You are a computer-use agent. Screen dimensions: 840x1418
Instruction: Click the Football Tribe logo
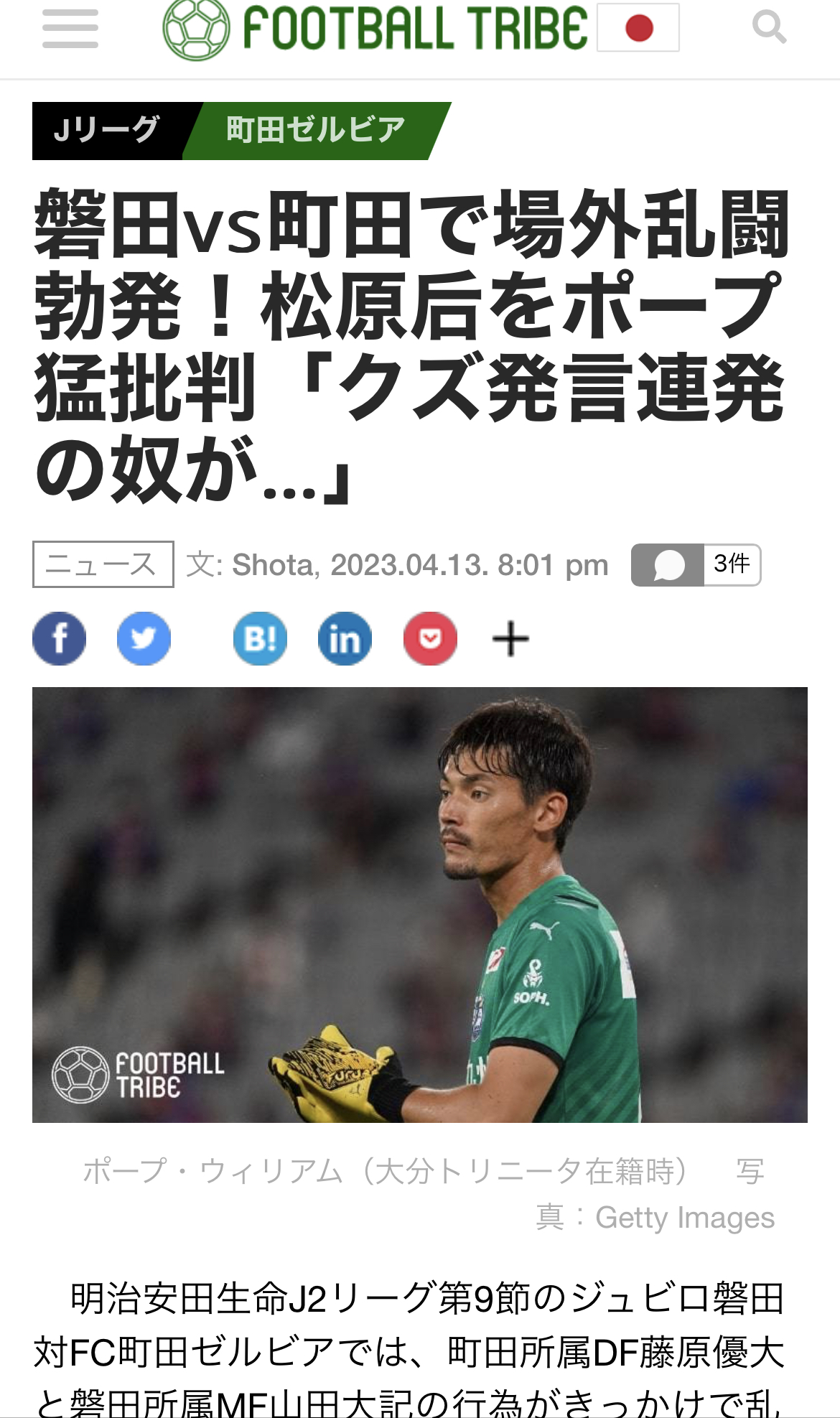point(375,29)
